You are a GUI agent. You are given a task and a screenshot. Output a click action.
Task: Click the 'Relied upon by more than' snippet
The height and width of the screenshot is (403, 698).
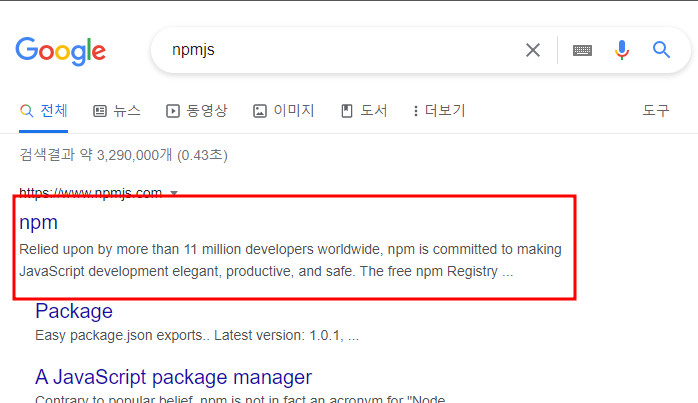tap(290, 260)
